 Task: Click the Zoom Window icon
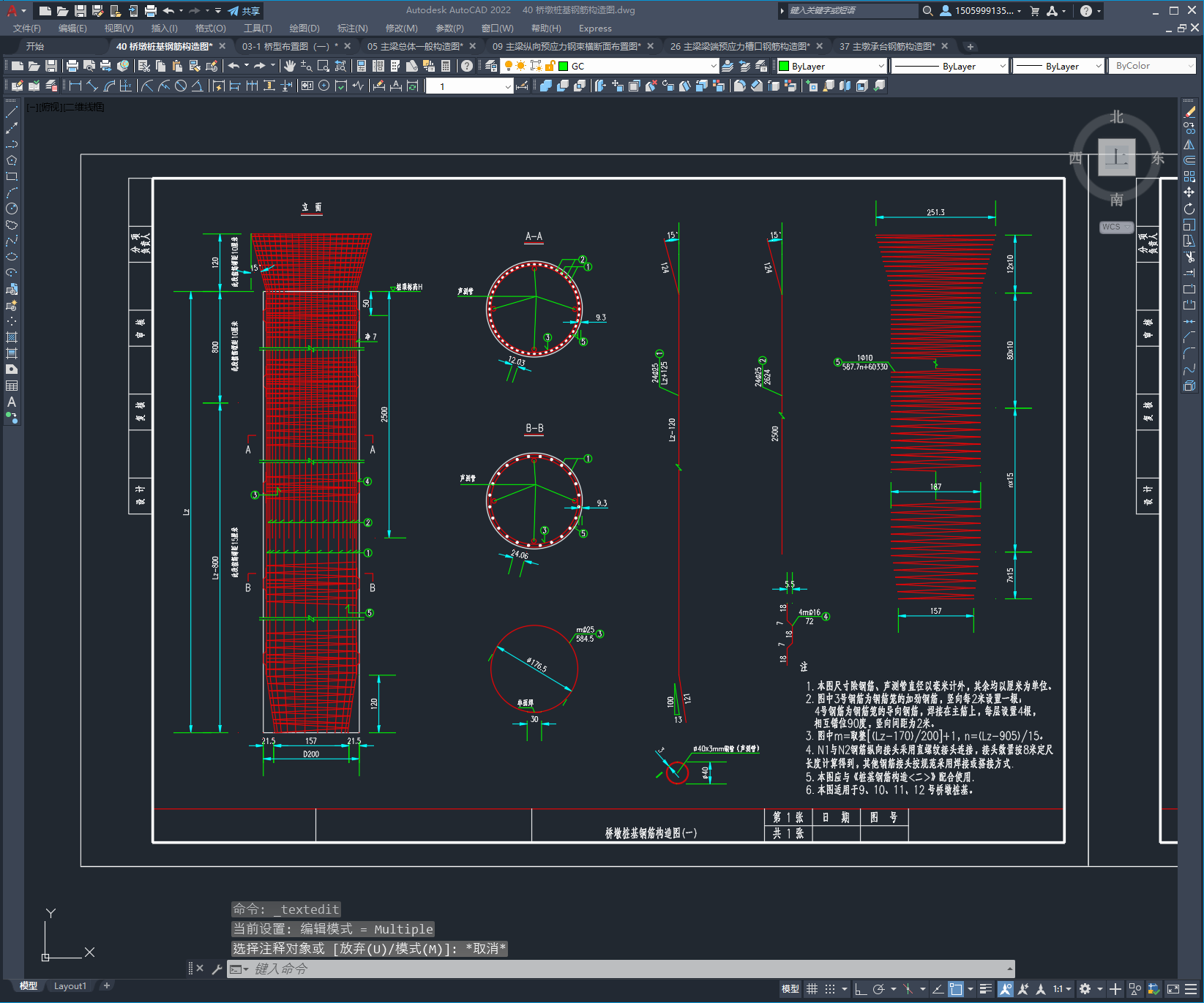(x=324, y=66)
